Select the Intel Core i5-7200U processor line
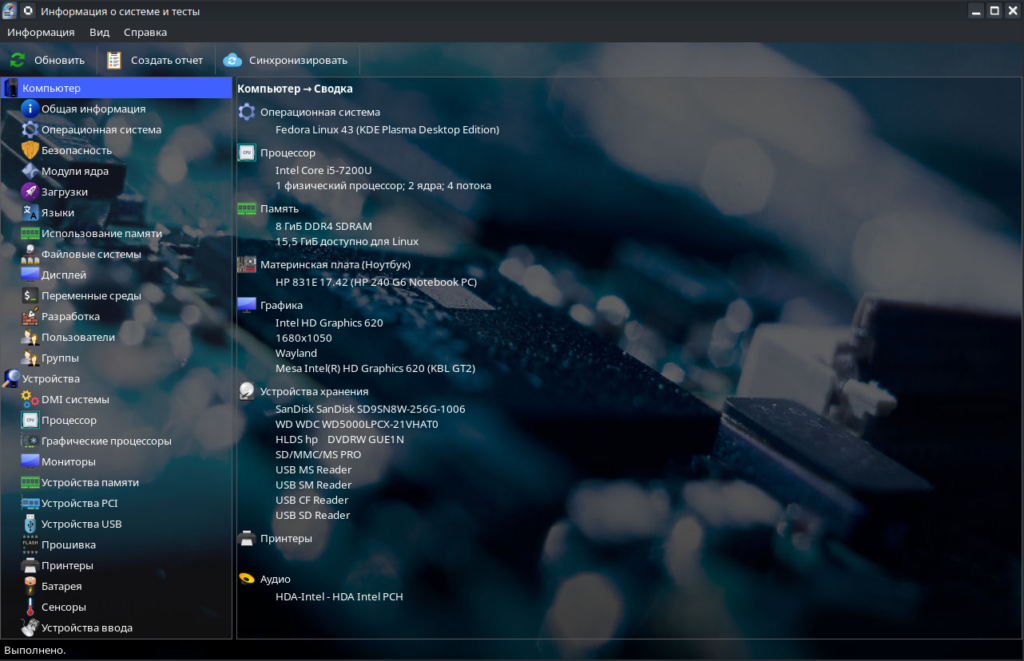 point(323,170)
